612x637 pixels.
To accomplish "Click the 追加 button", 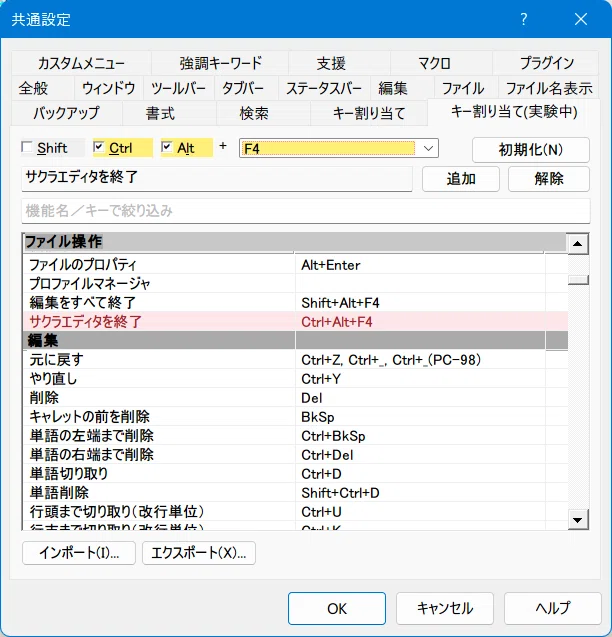I will click(x=461, y=179).
